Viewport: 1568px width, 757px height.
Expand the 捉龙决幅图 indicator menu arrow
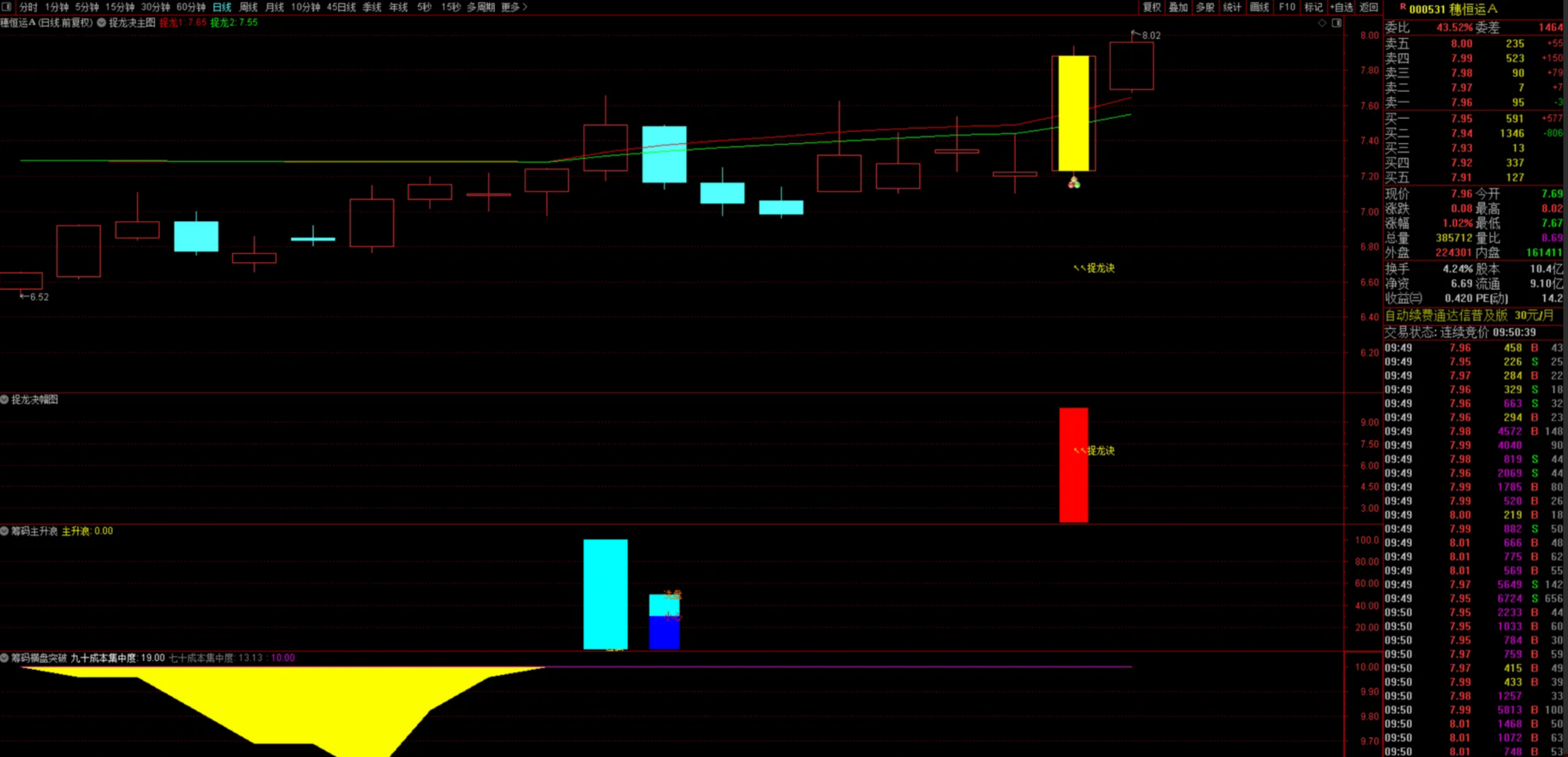[5, 399]
